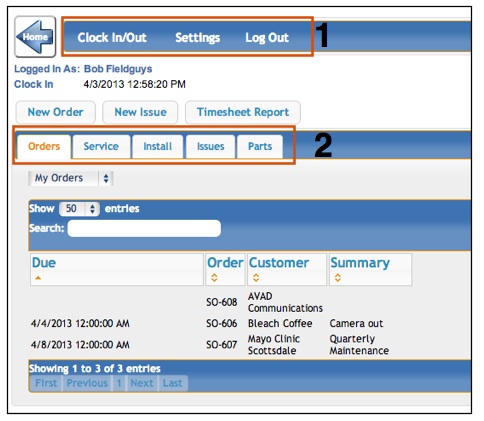This screenshot has width=484, height=421.
Task: Sort the Order column via its arrows
Action: 214,278
